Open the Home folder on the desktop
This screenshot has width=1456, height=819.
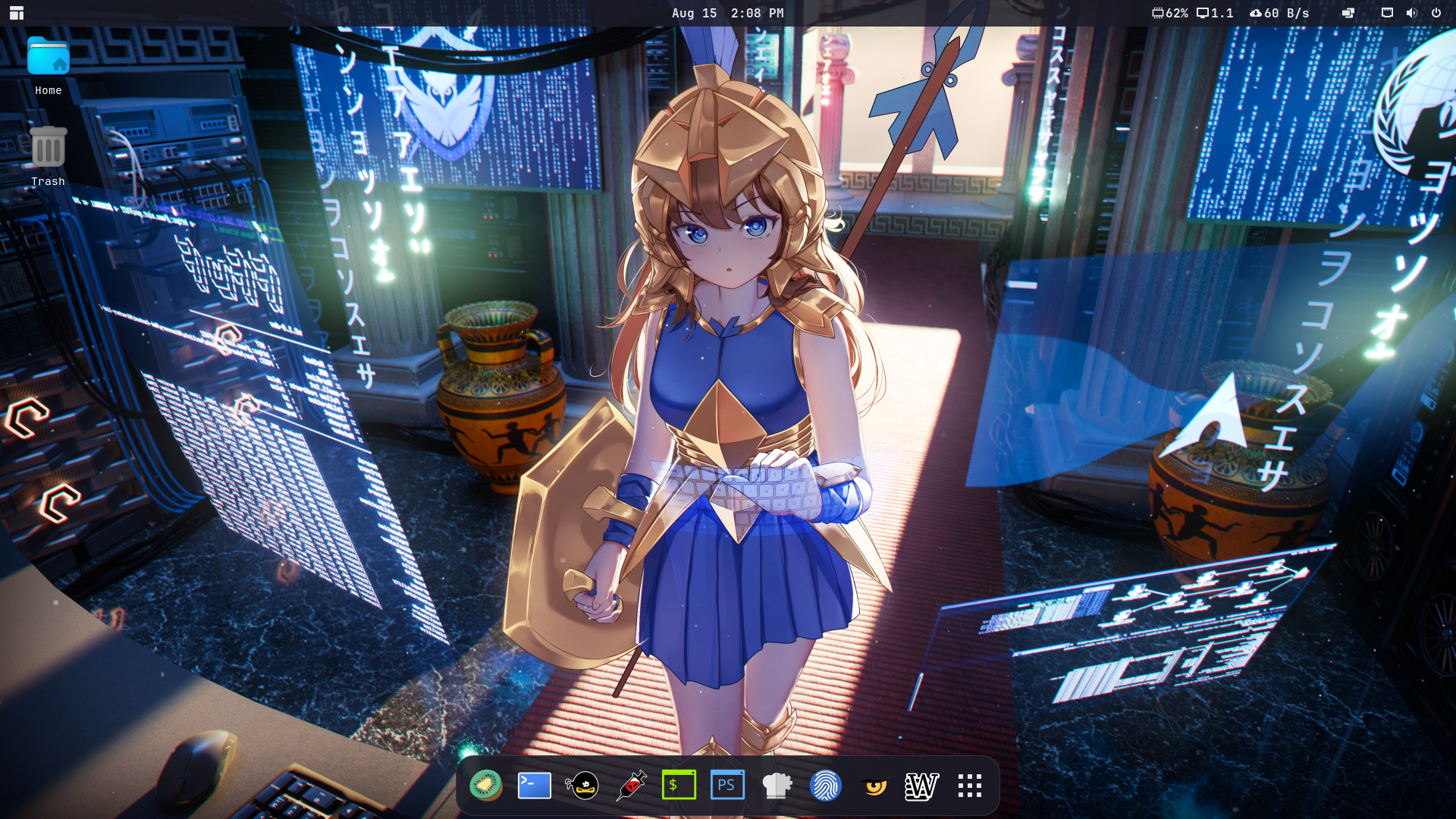48,67
